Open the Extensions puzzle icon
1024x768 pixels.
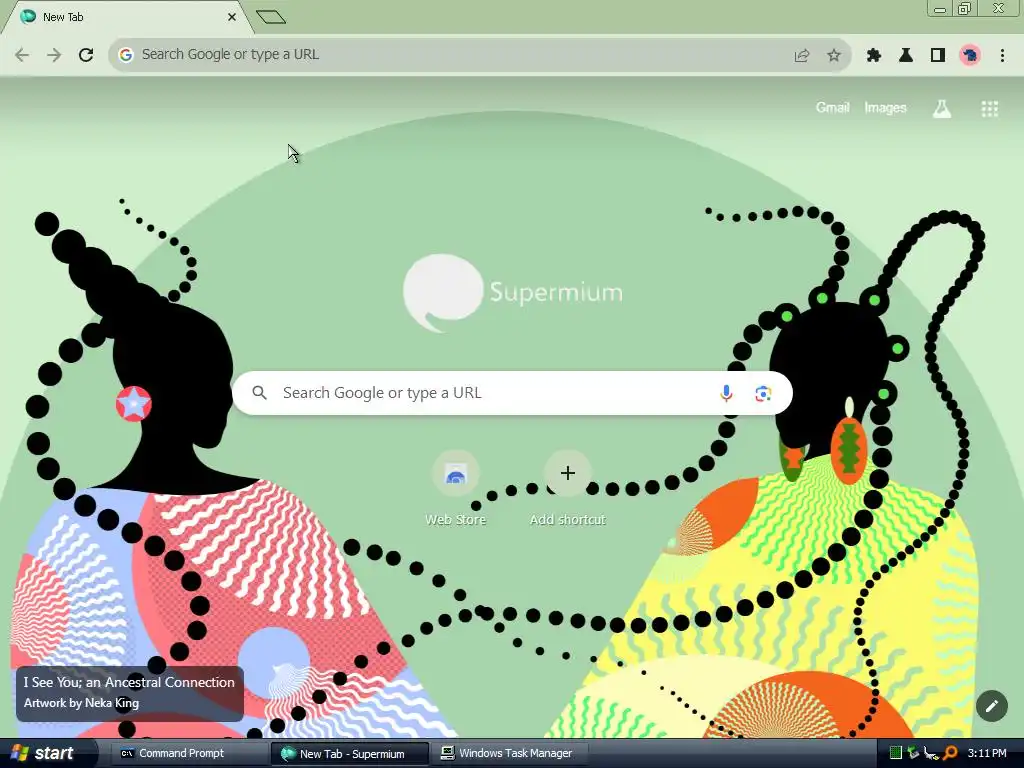(874, 56)
